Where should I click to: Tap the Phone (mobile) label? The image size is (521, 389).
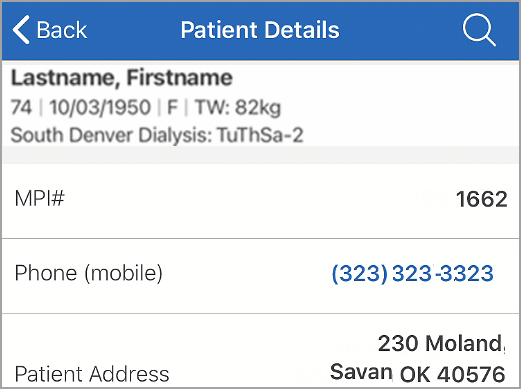(x=89, y=273)
